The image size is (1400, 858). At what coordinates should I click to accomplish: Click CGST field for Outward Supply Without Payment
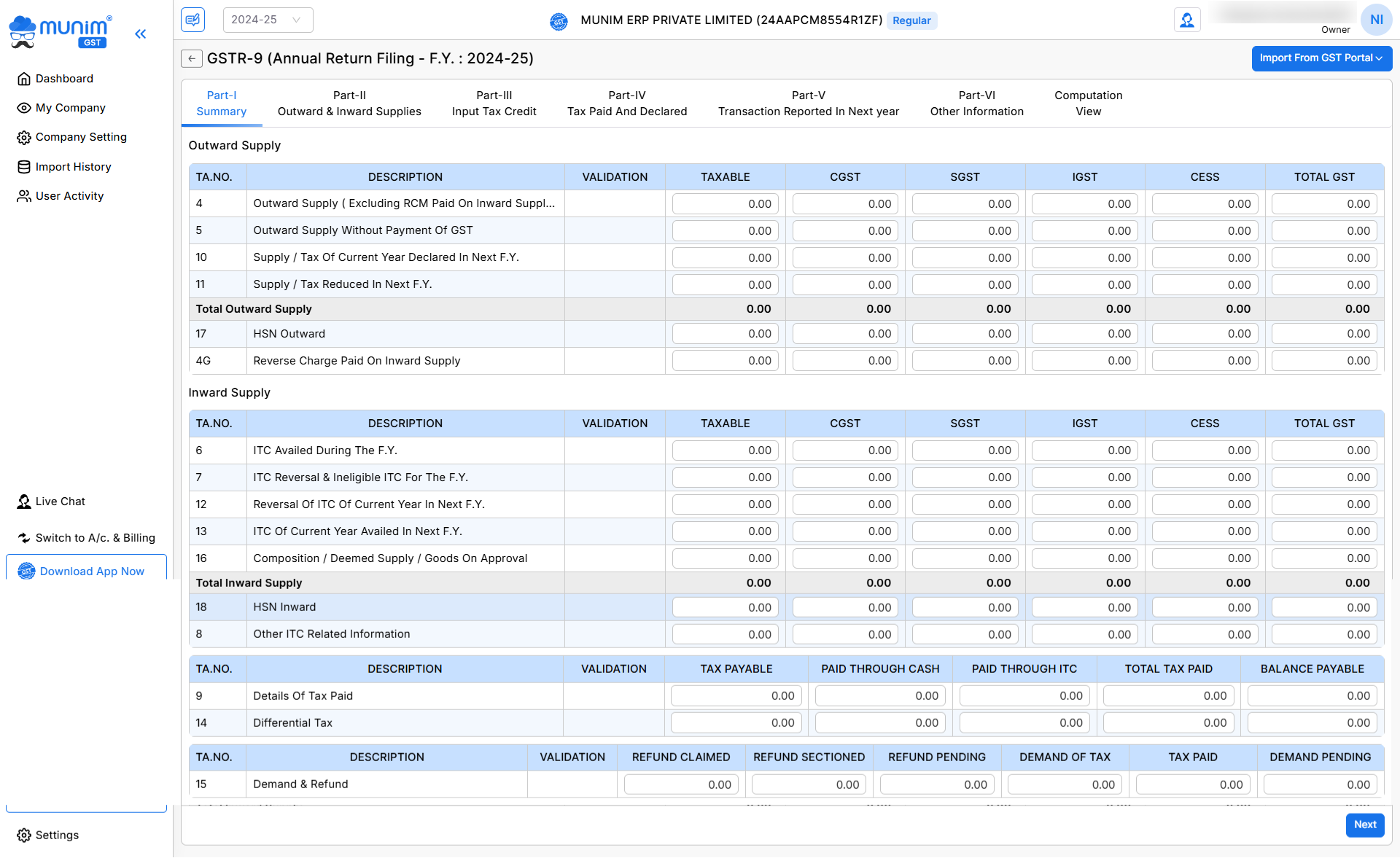coord(845,231)
